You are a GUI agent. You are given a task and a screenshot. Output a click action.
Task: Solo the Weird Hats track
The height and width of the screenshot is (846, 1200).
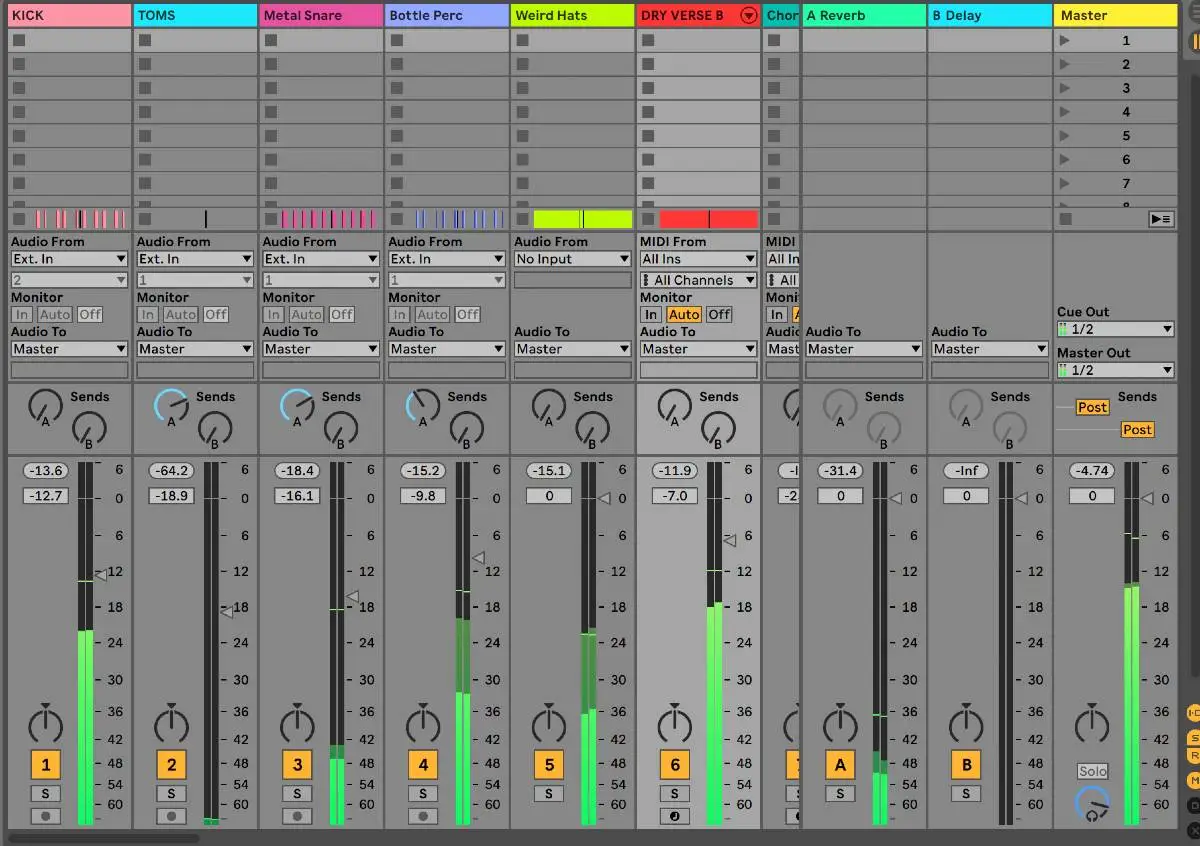click(548, 794)
